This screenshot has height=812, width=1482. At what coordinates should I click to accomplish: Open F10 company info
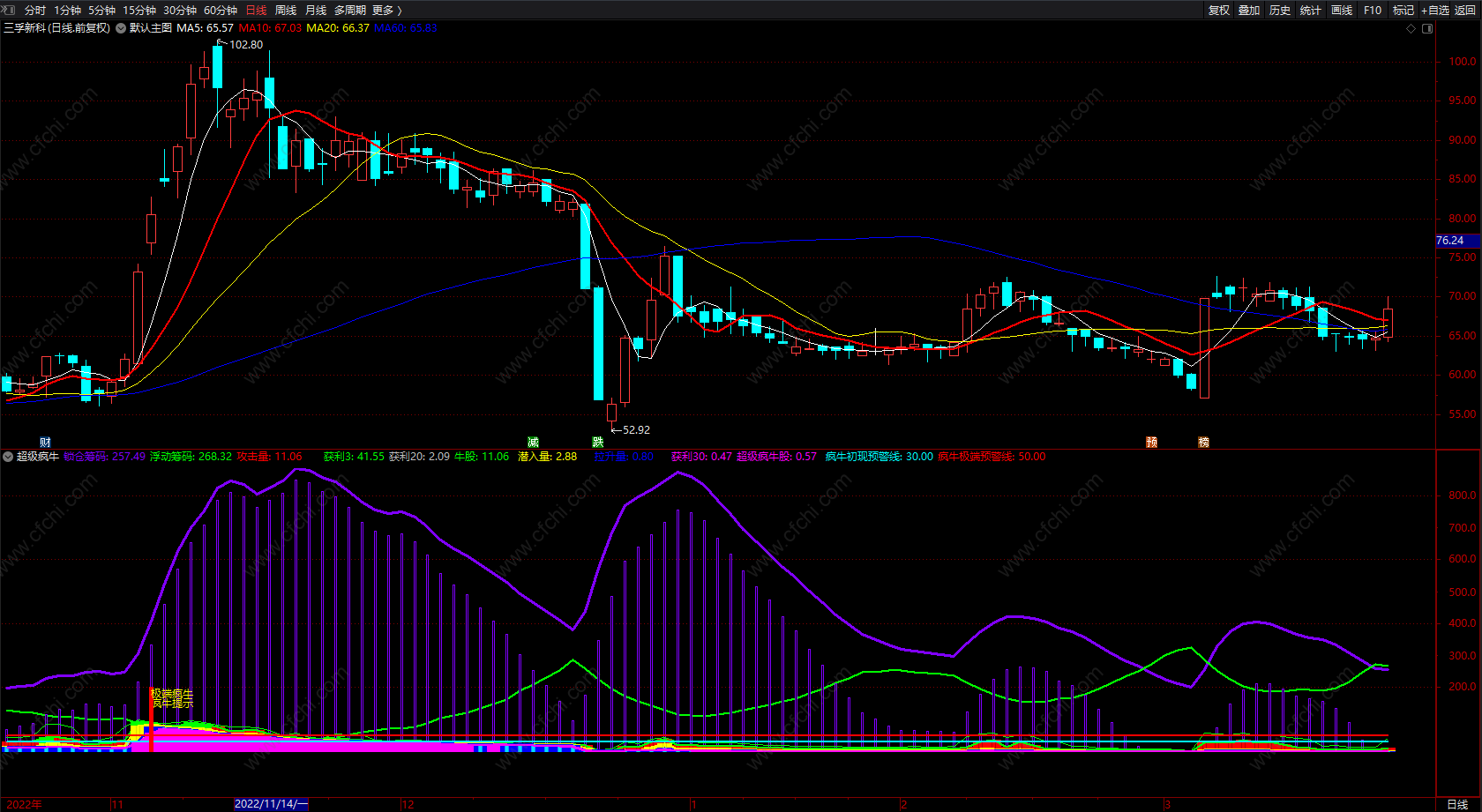1373,11
